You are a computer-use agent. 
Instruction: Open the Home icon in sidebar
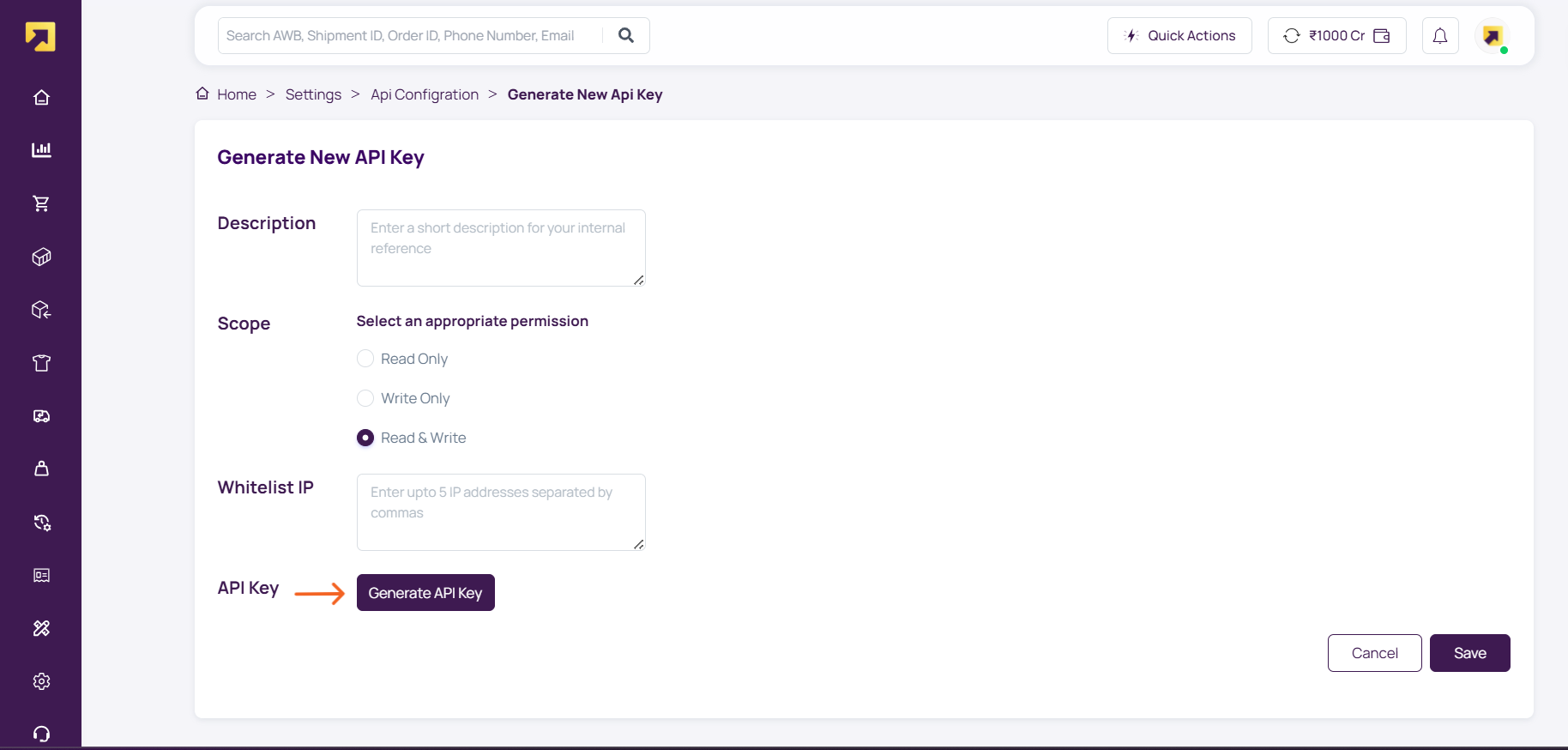click(x=41, y=98)
